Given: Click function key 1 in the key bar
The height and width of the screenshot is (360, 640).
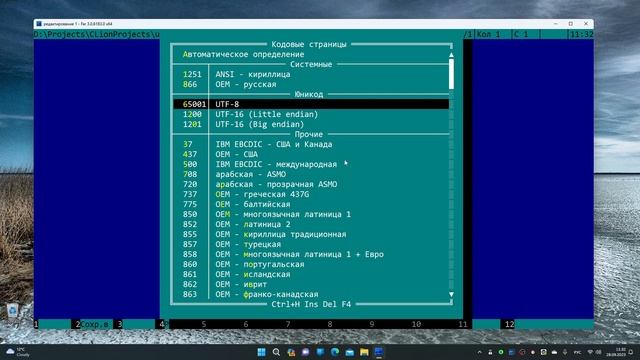Looking at the screenshot, I should 52,324.
